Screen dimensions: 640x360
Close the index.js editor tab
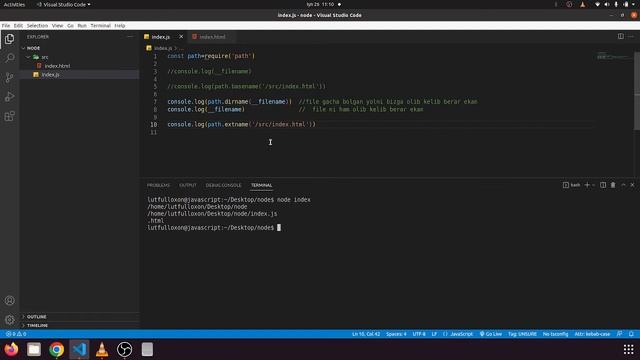(x=181, y=37)
